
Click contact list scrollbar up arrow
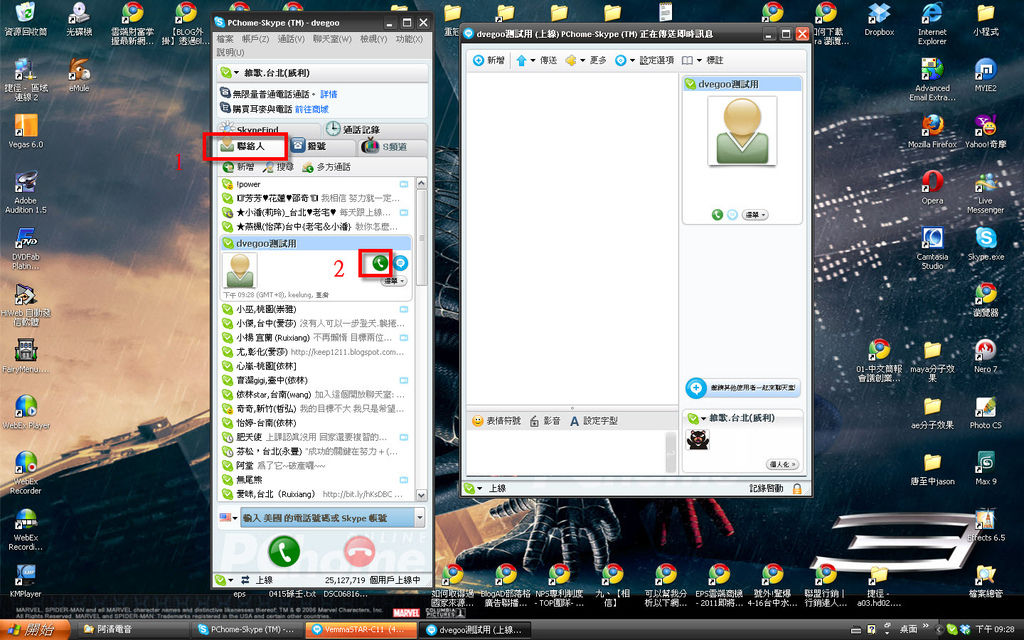pos(421,184)
